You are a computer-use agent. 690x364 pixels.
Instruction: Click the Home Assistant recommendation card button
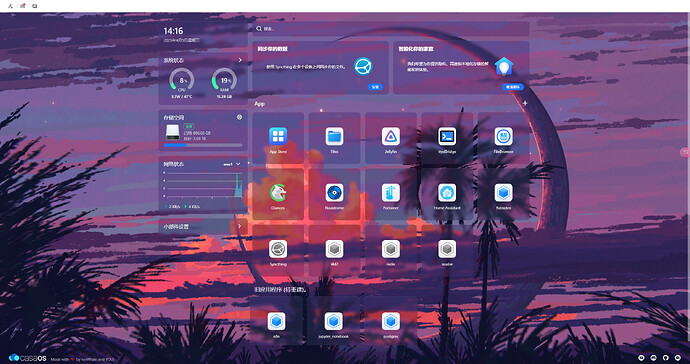coord(513,87)
